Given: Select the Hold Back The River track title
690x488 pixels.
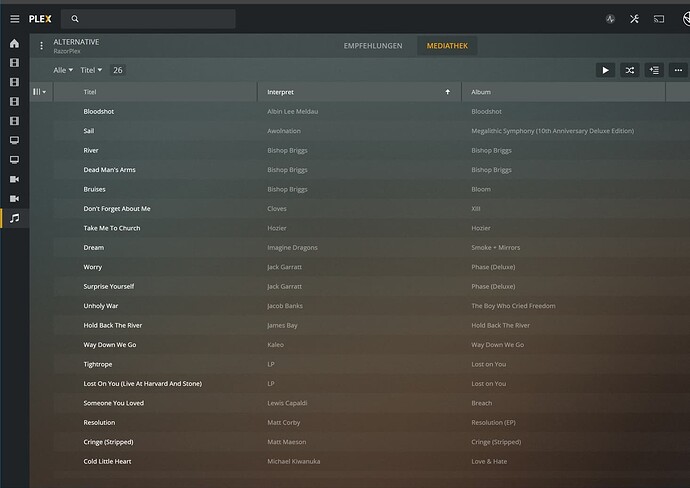Looking at the screenshot, I should click(113, 325).
